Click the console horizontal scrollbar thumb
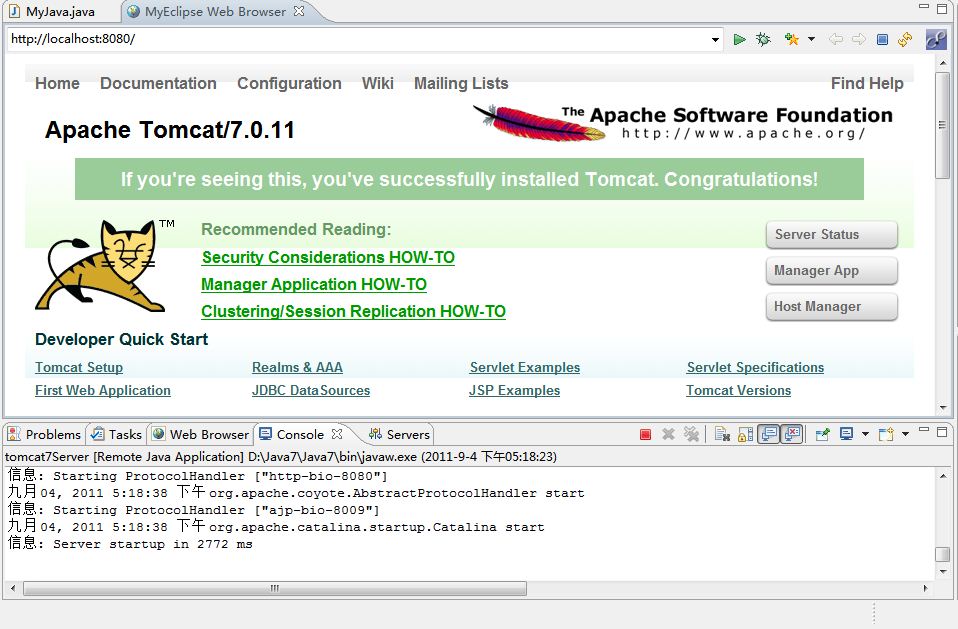 (x=275, y=588)
